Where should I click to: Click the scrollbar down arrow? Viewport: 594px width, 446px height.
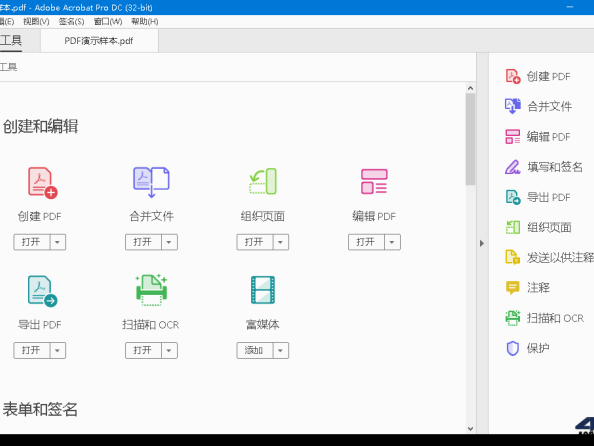click(471, 429)
